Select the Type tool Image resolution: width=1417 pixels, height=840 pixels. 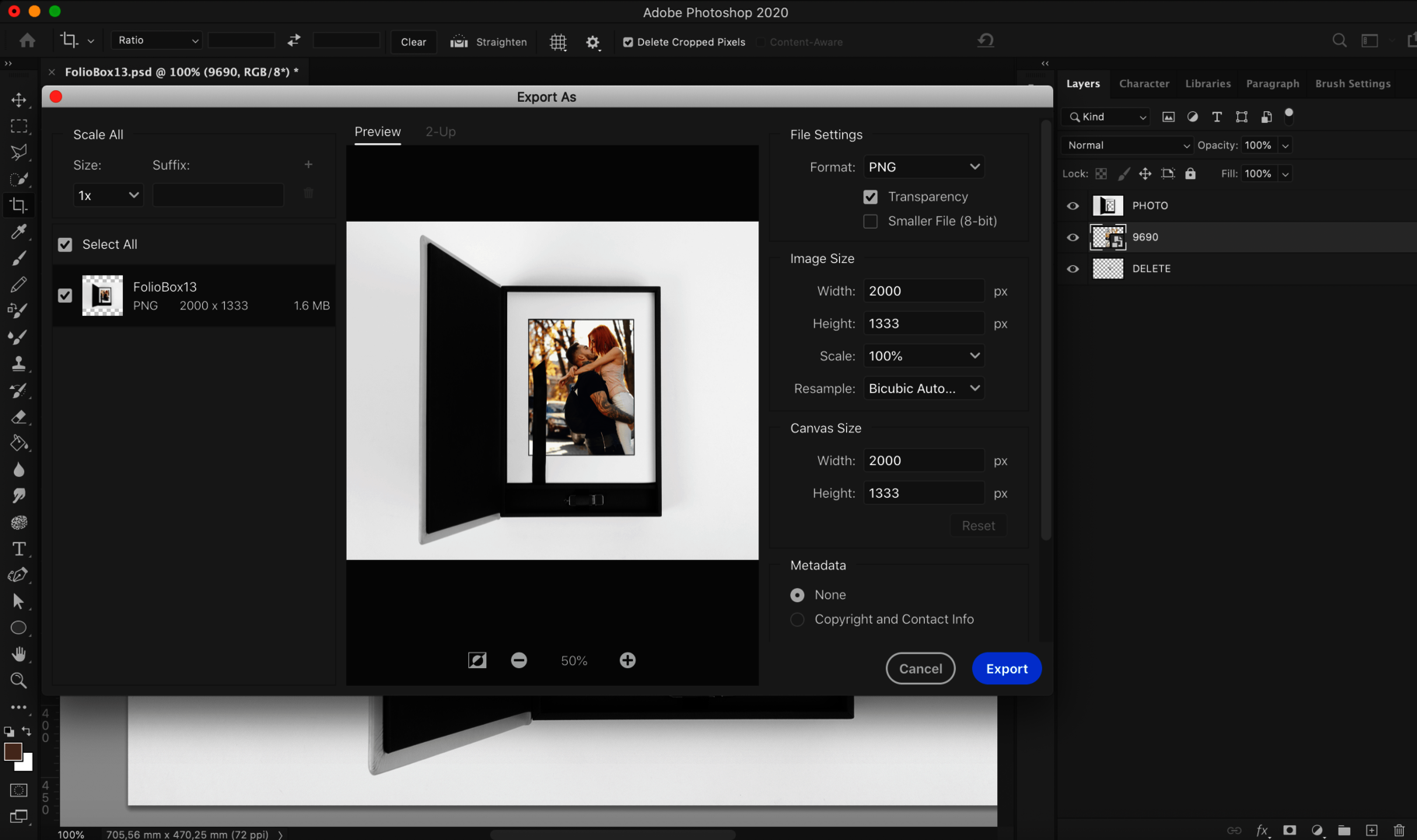(19, 548)
